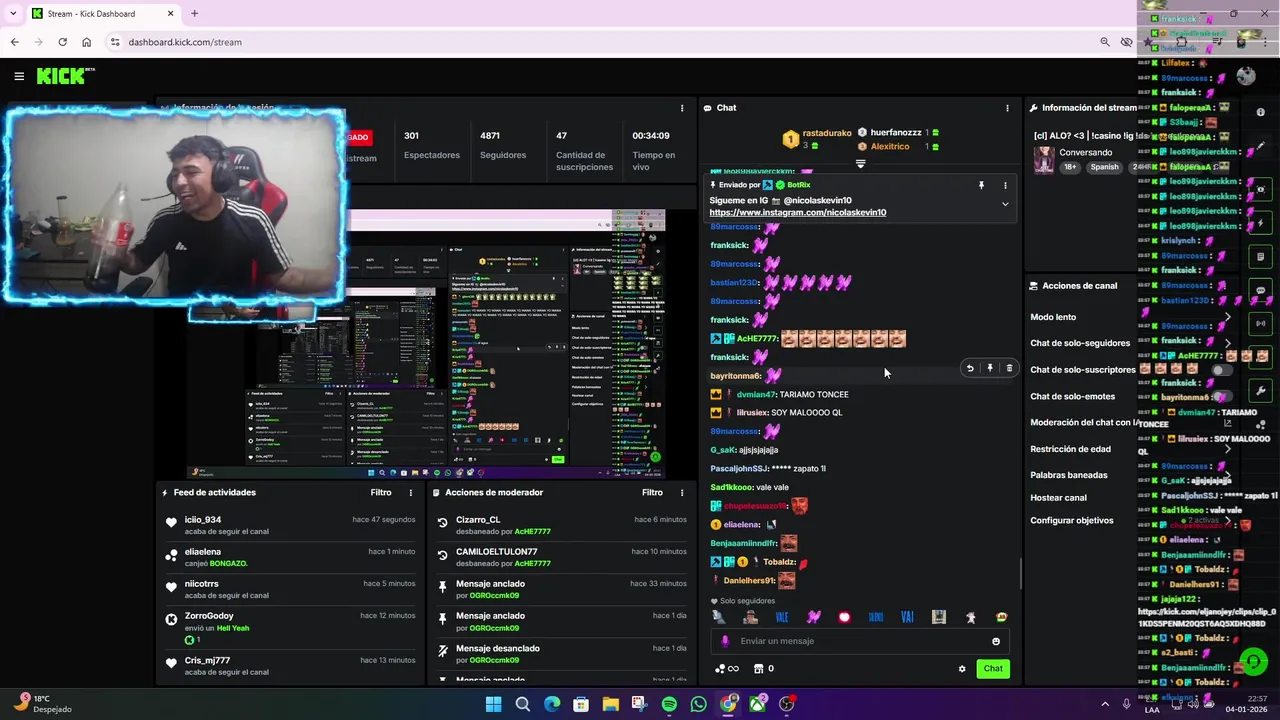Screen dimensions: 1280x720
Task: Open the Feed de actividades options menu
Action: point(410,492)
